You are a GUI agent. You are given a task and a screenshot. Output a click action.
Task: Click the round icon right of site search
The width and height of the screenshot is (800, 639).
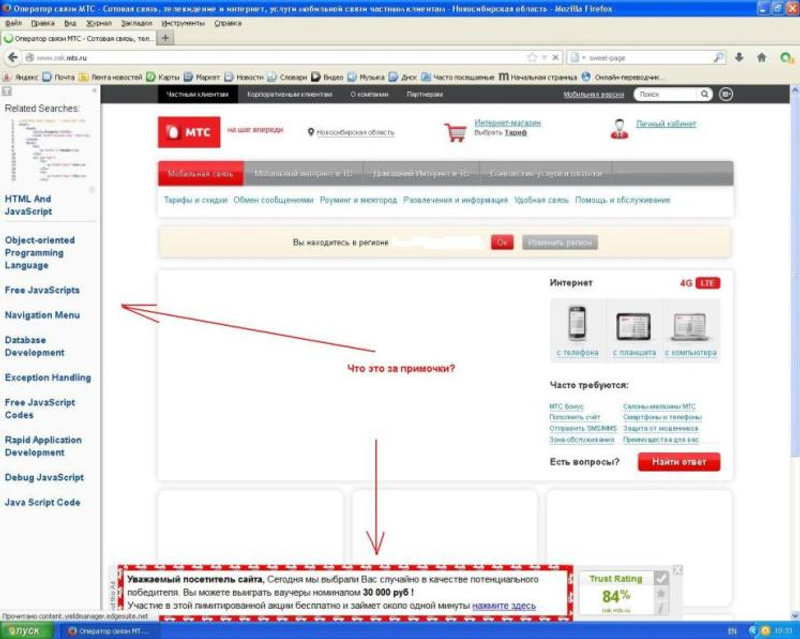click(726, 94)
